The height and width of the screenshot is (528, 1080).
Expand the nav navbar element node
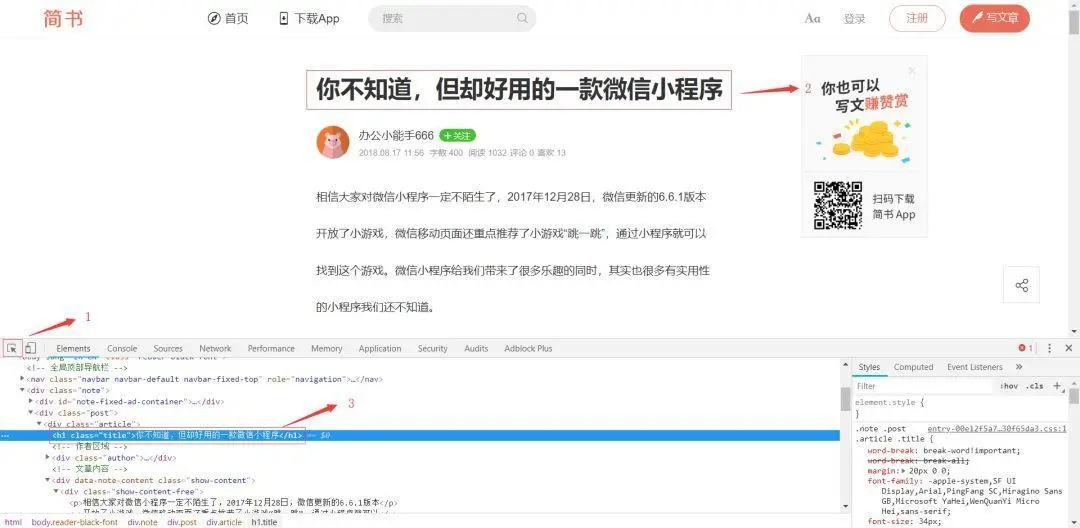pyautogui.click(x=23, y=379)
